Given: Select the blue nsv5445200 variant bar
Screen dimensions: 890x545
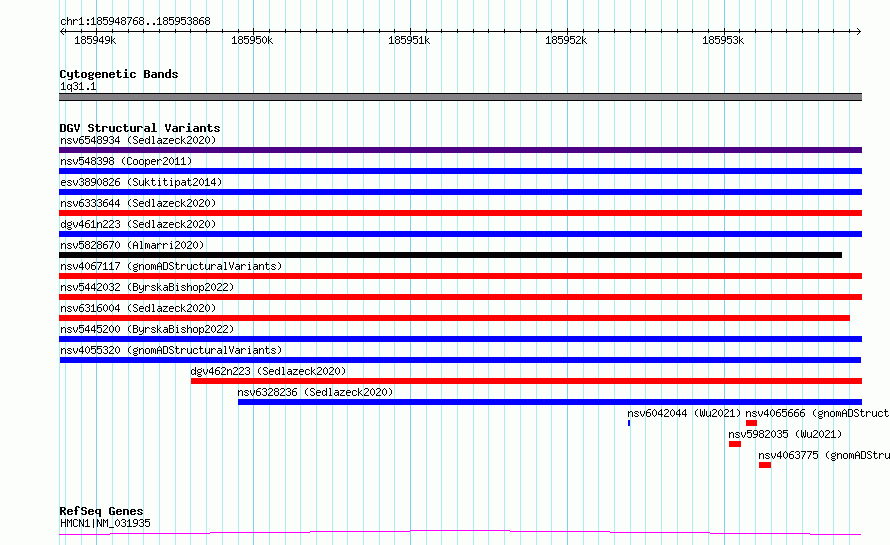Looking at the screenshot, I should [460, 339].
